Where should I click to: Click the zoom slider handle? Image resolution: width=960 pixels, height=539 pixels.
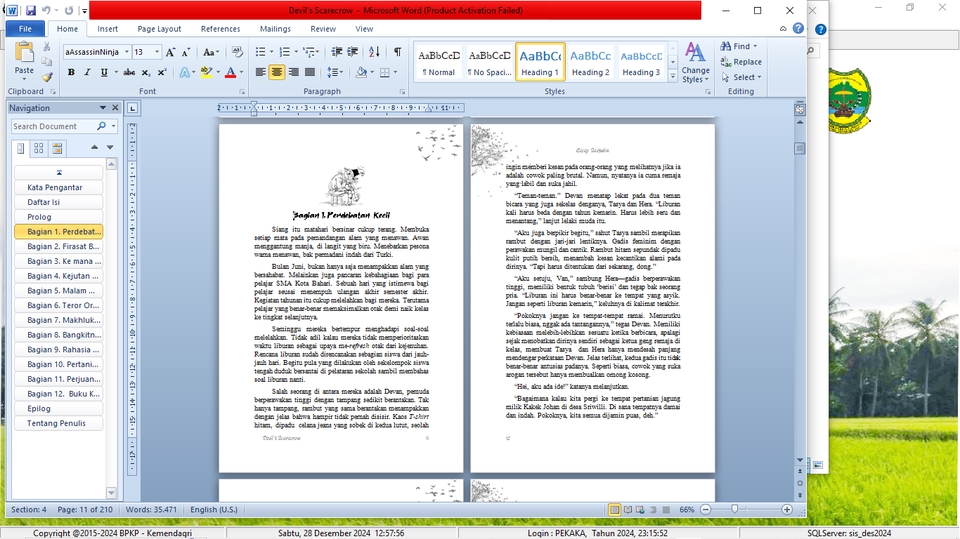point(735,509)
